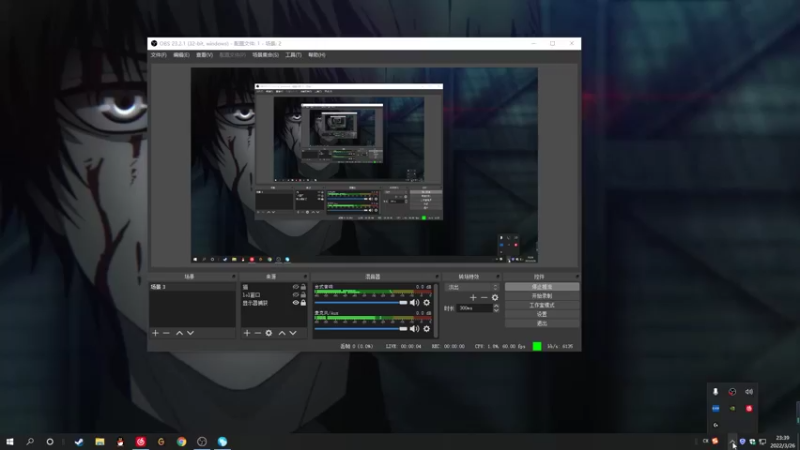Click the 退出 exit button in Controls

click(542, 323)
